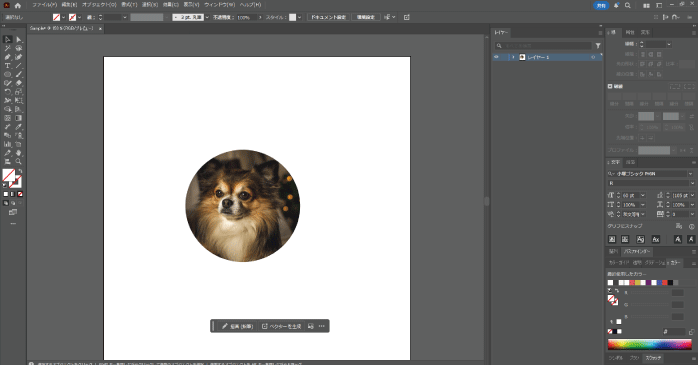Hide レイヤー 1 with the eye icon
The image size is (698, 365).
coord(496,57)
